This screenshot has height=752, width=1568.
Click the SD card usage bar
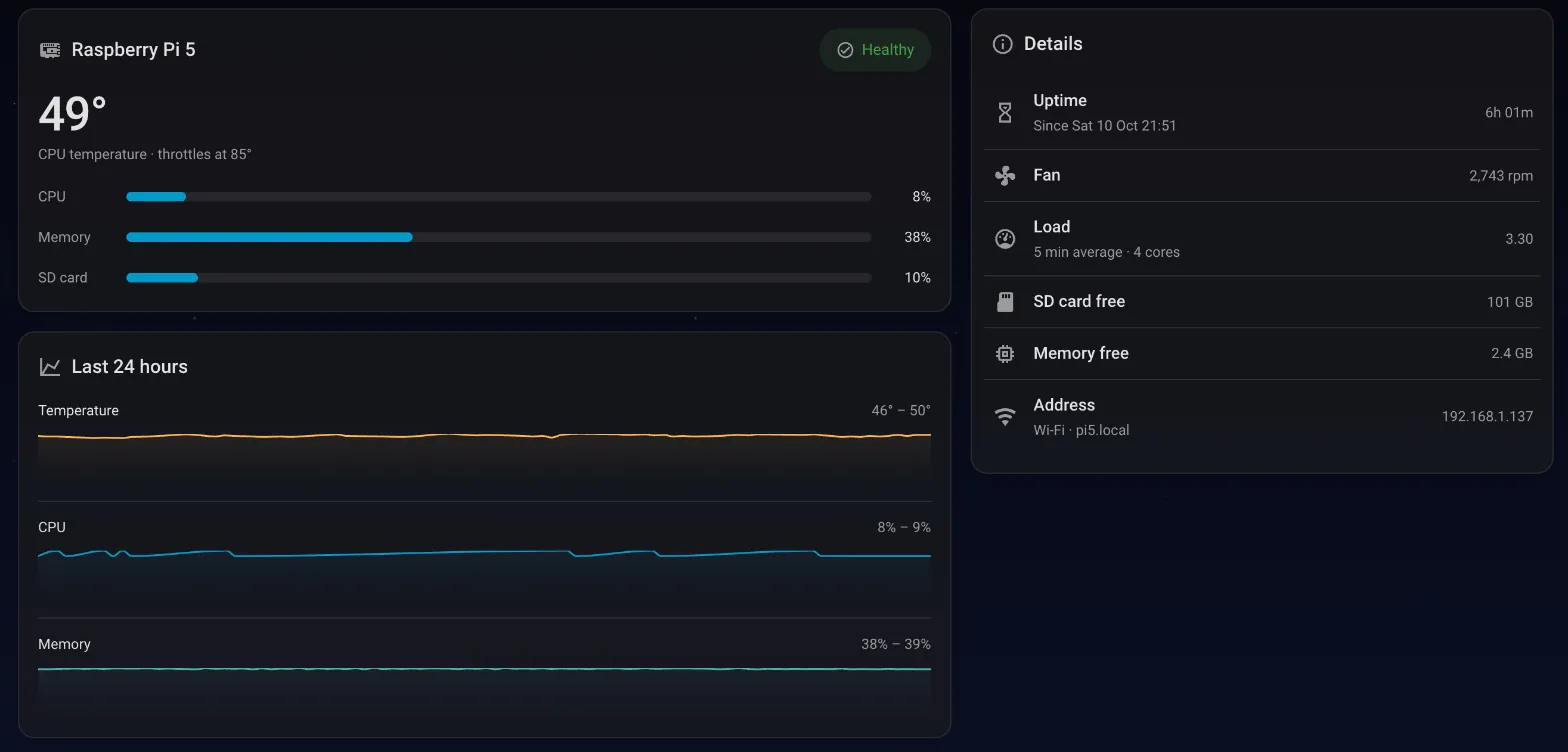(x=498, y=278)
